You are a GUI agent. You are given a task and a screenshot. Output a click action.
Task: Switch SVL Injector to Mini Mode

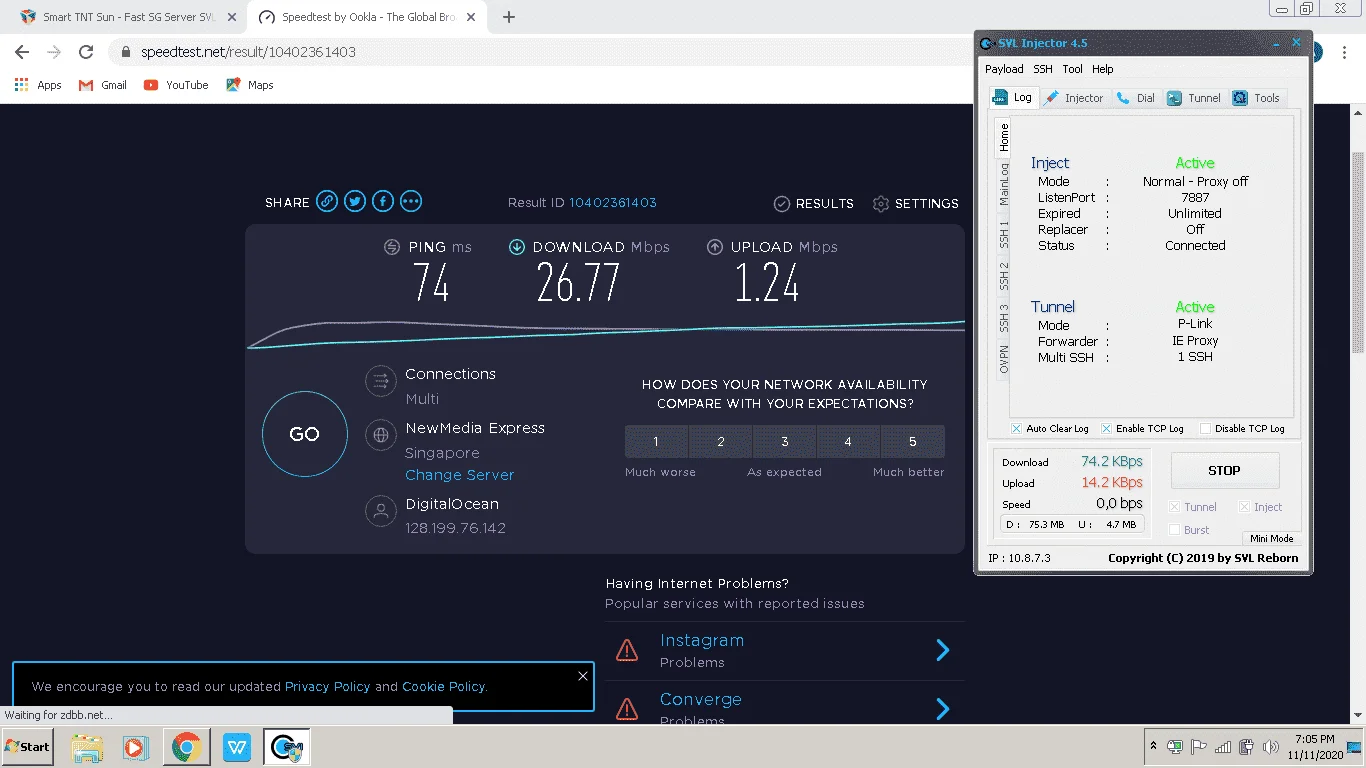coord(1272,538)
